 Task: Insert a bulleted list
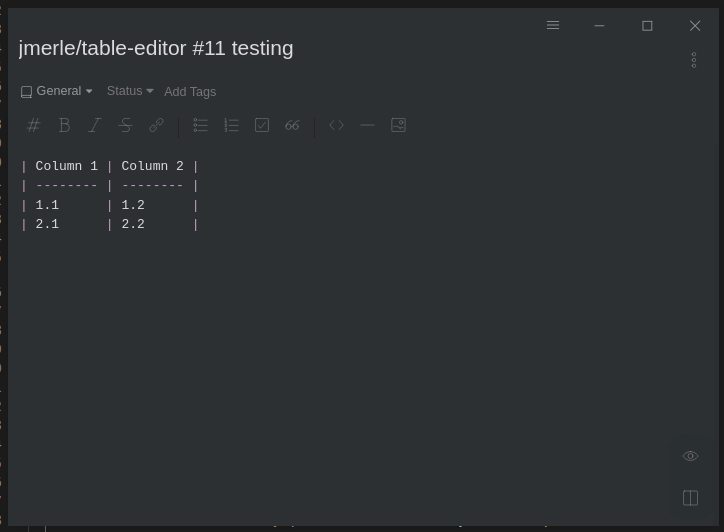point(200,125)
